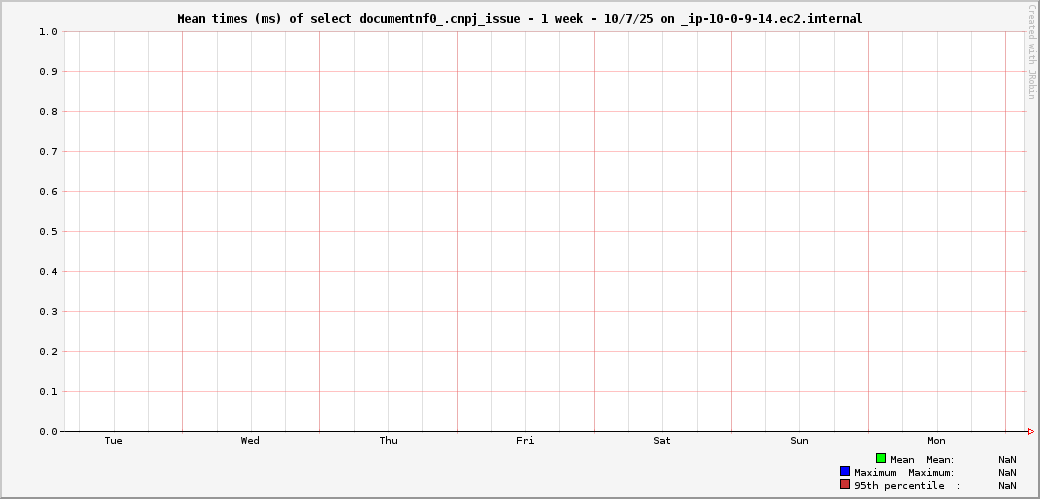The height and width of the screenshot is (499, 1040).
Task: Select the 0.0 y-axis origin label
Action: (48, 432)
